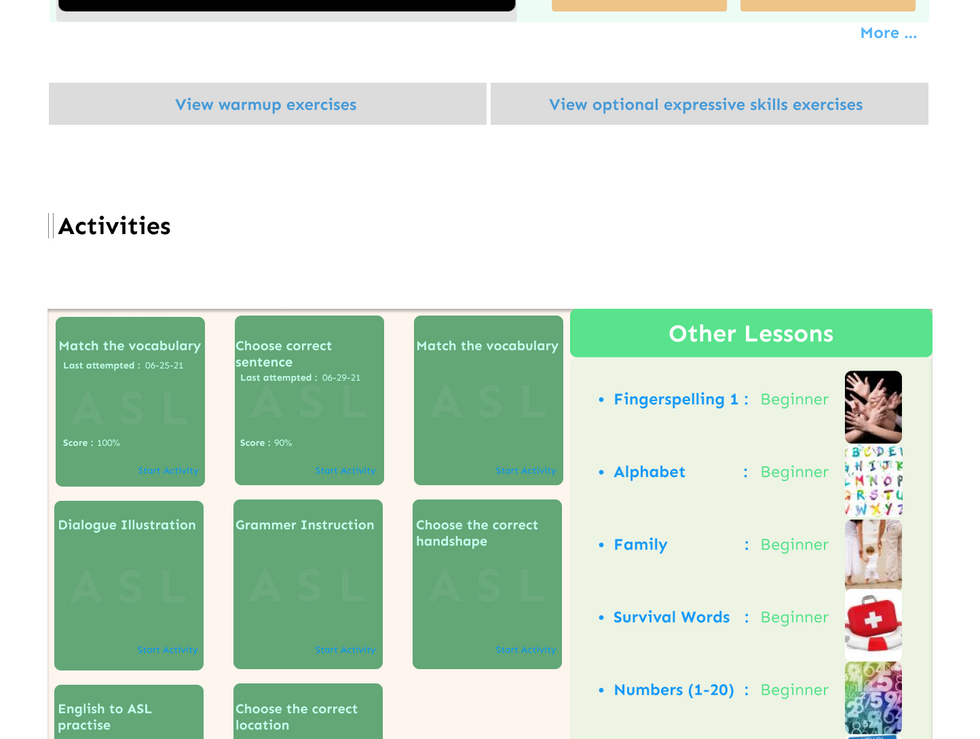Image resolution: width=980 pixels, height=739 pixels.
Task: Click the Dialogue Illustration card title
Action: pyautogui.click(x=127, y=525)
